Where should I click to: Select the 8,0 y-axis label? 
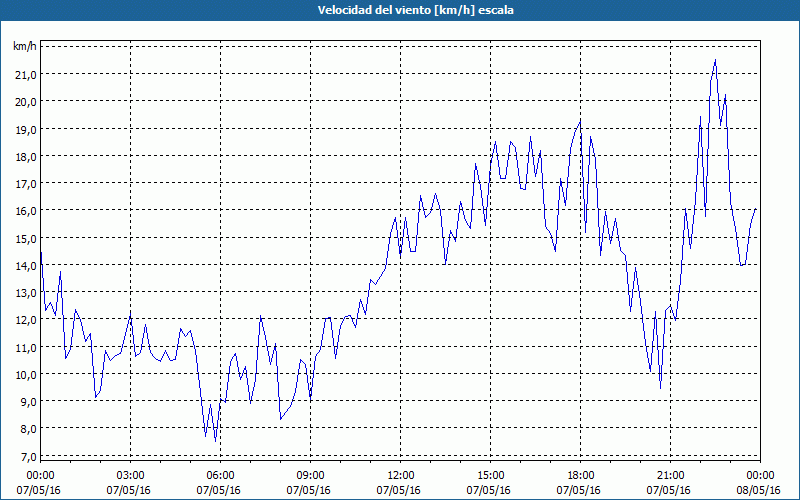coord(28,429)
